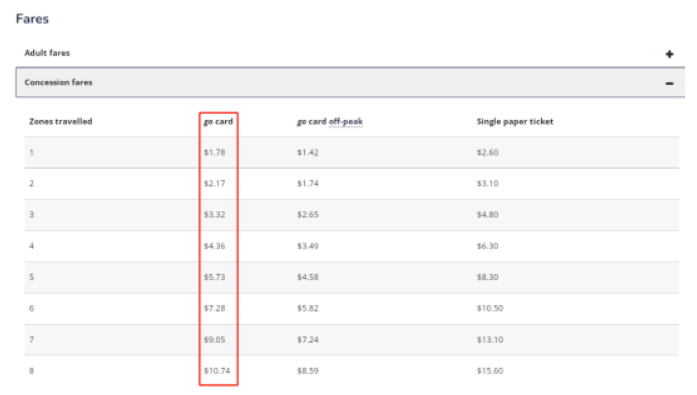Select off-peak fare $5.82
Image resolution: width=697 pixels, height=395 pixels.
(x=308, y=308)
